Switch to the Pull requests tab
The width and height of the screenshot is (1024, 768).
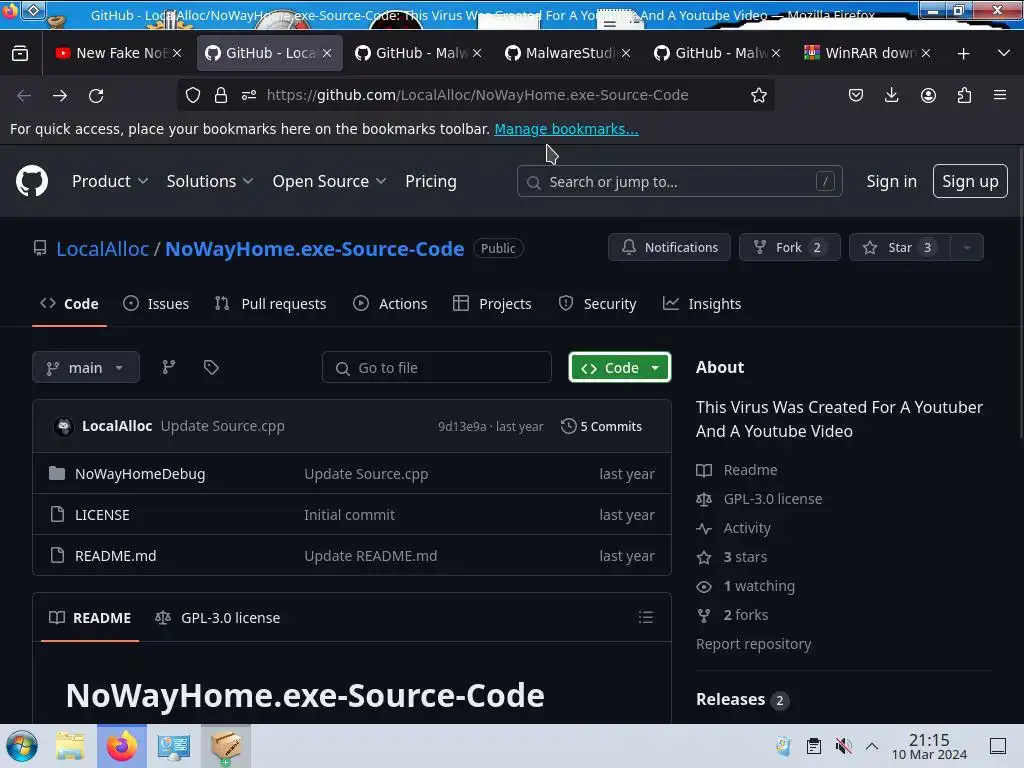coord(270,304)
